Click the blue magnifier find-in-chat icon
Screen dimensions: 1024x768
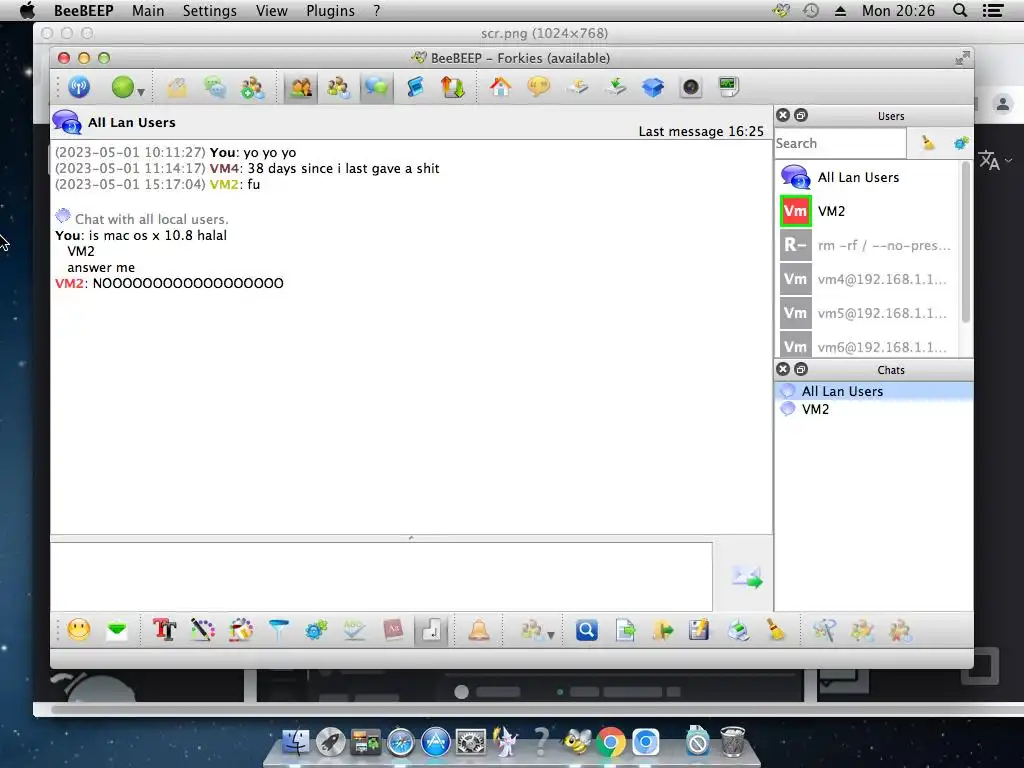tap(586, 630)
